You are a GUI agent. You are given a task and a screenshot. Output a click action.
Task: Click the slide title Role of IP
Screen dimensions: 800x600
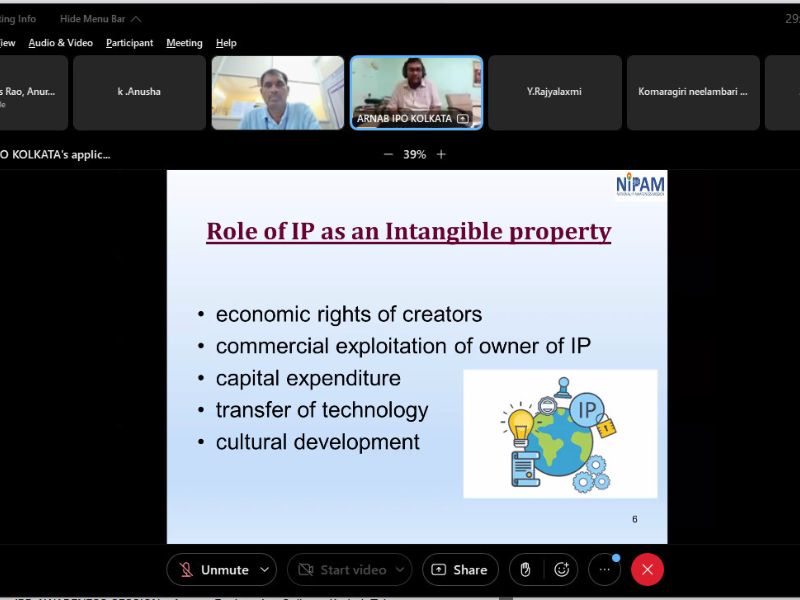click(409, 231)
